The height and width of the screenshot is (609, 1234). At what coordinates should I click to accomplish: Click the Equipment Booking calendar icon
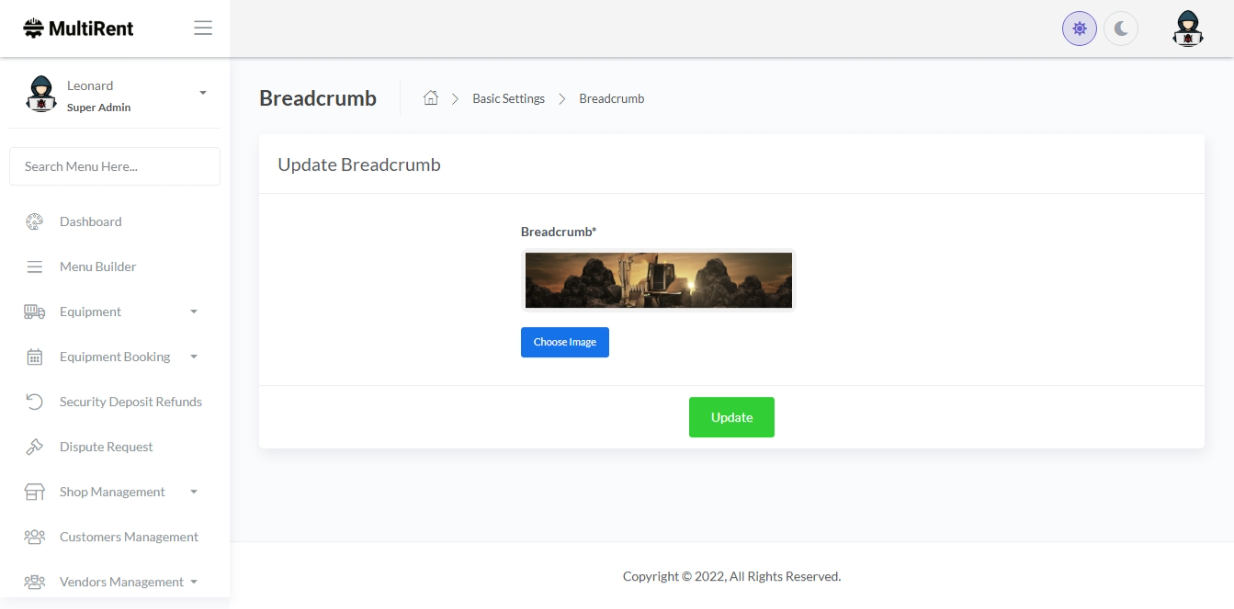34,357
